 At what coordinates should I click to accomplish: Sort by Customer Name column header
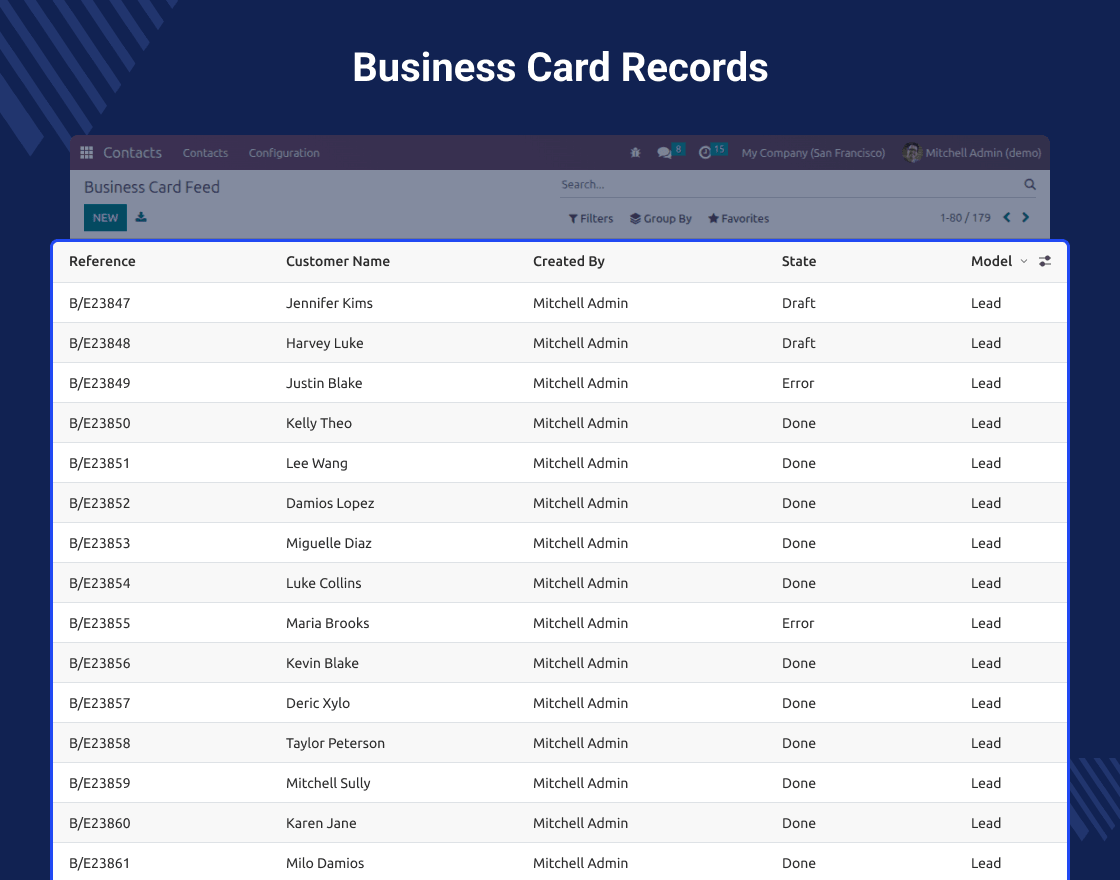tap(338, 261)
